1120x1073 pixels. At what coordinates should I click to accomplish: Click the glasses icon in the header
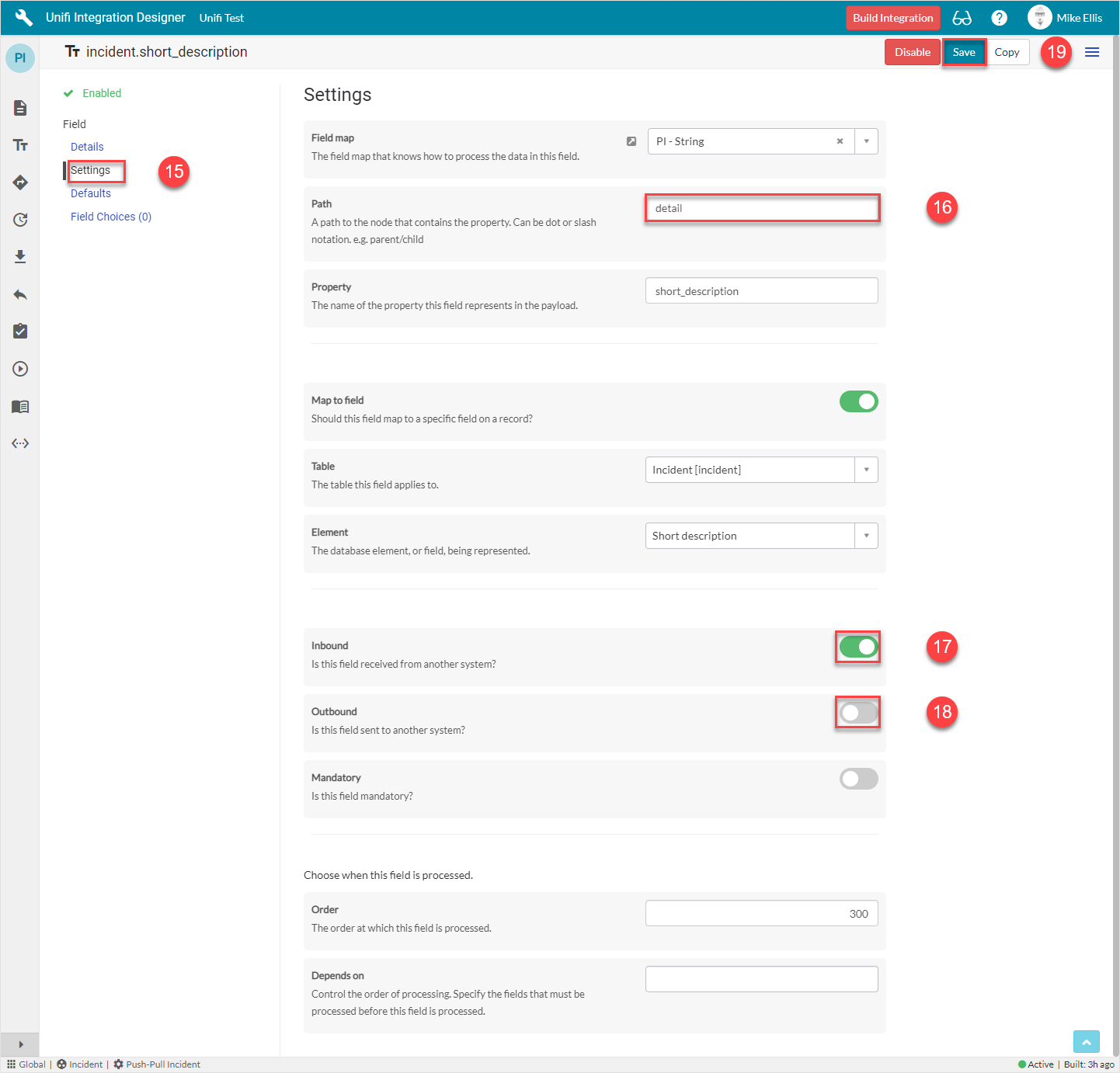point(962,18)
